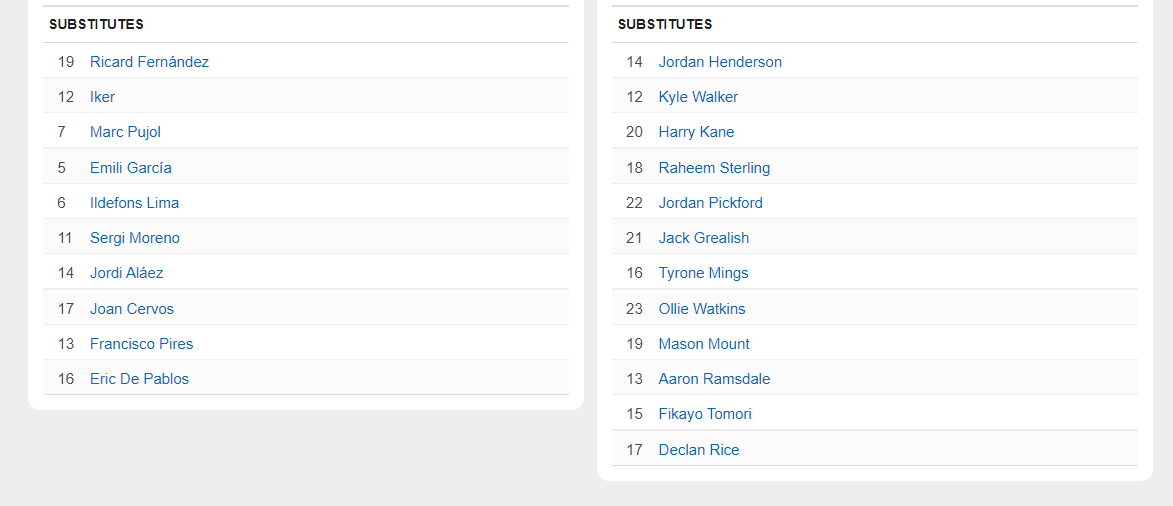Open Tyrone Mings player page
This screenshot has height=506, width=1173.
[703, 273]
